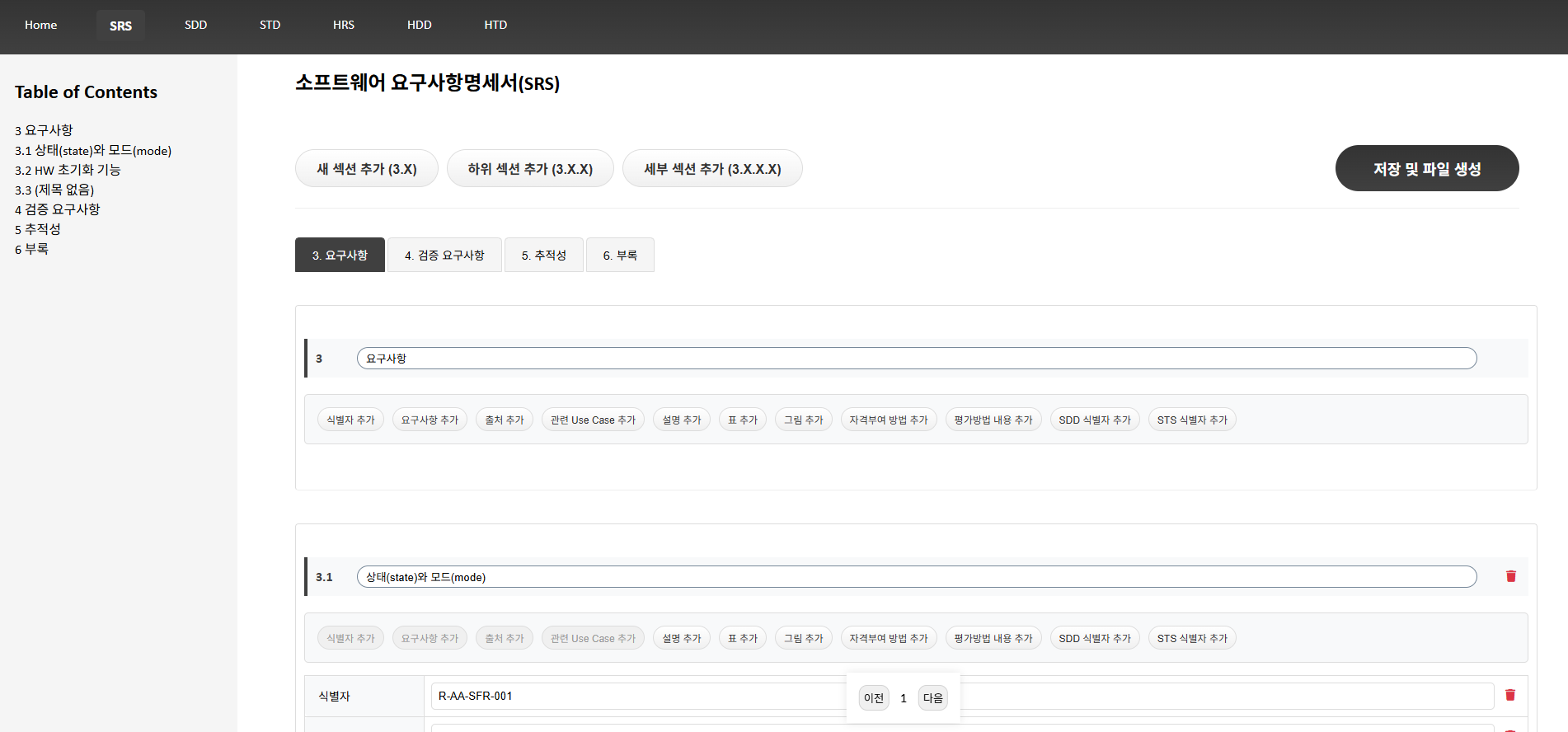Click '저장 및 파일 생성' save button
Screen dimensions: 1568x732
point(1427,168)
